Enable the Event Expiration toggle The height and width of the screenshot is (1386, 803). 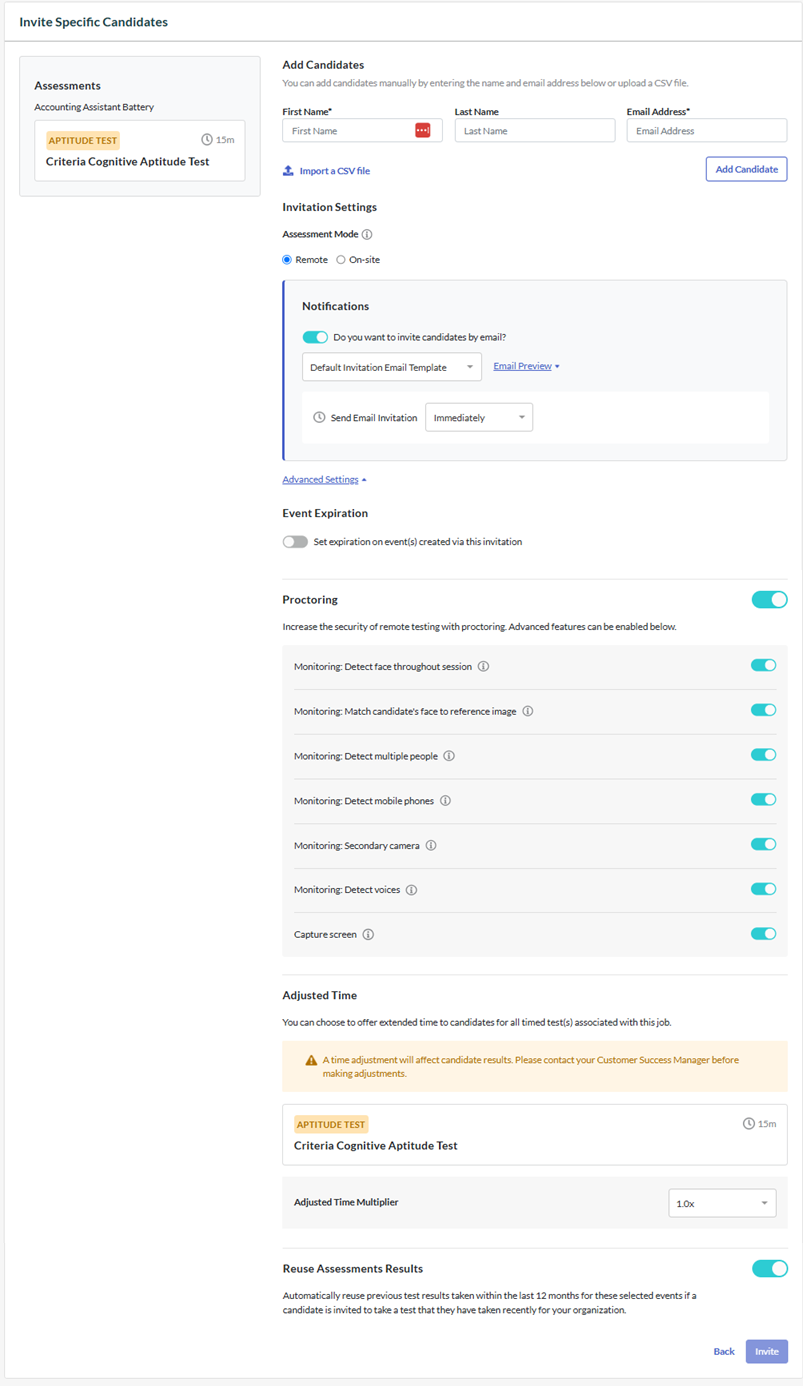point(295,542)
